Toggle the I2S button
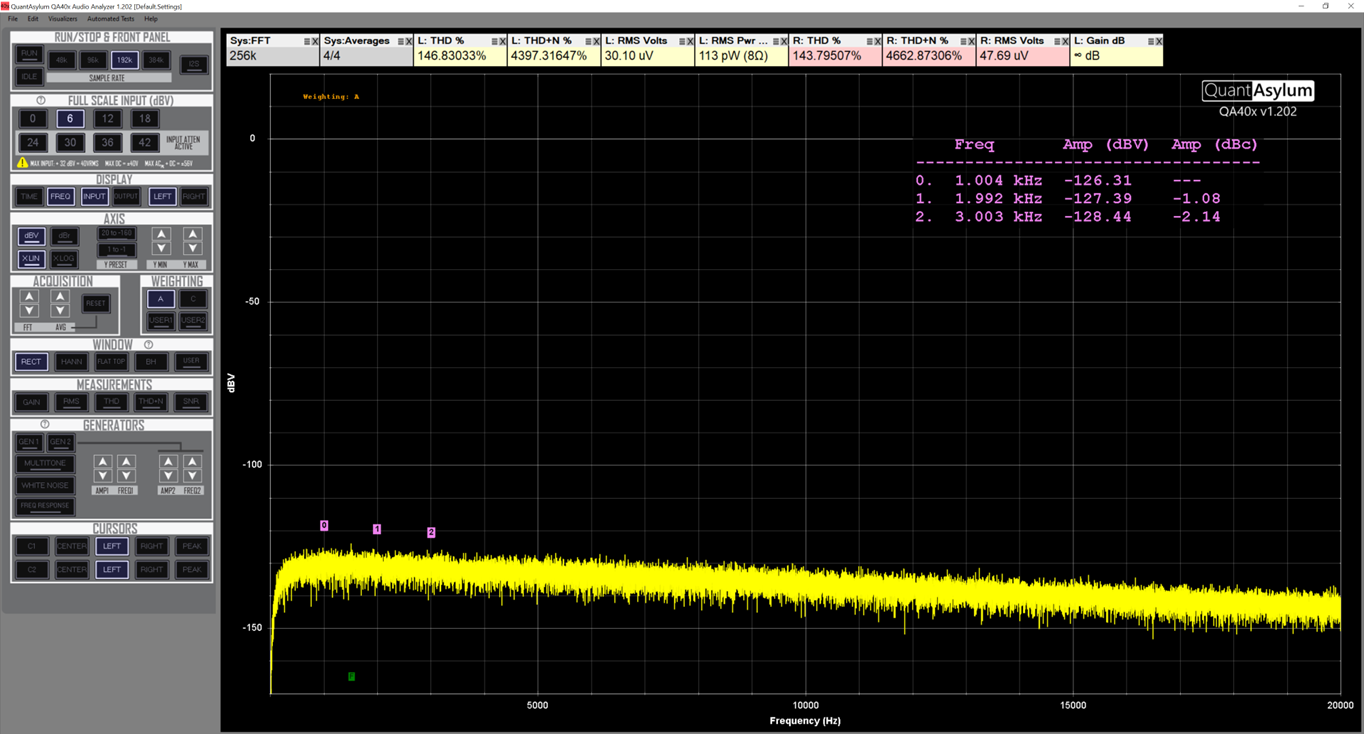The width and height of the screenshot is (1364, 734). coord(193,64)
